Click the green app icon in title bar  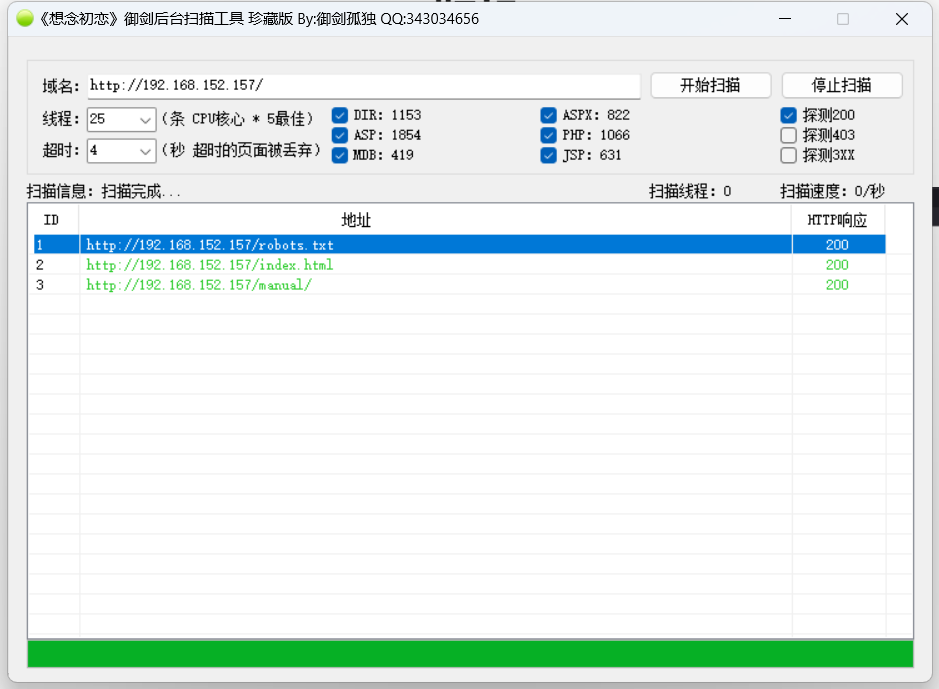coord(25,19)
